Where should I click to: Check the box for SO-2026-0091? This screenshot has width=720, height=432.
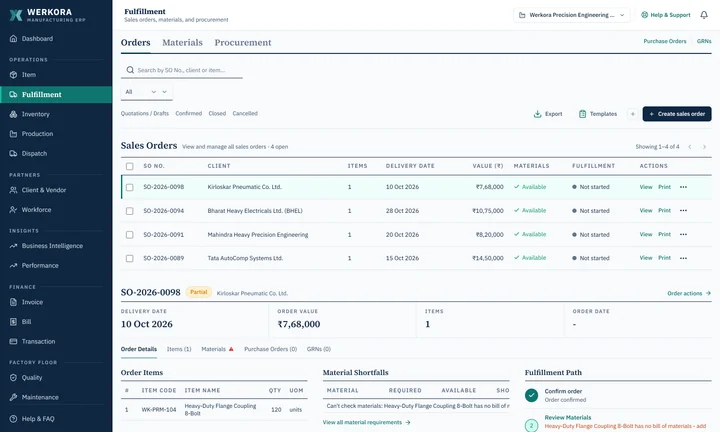[x=129, y=235]
